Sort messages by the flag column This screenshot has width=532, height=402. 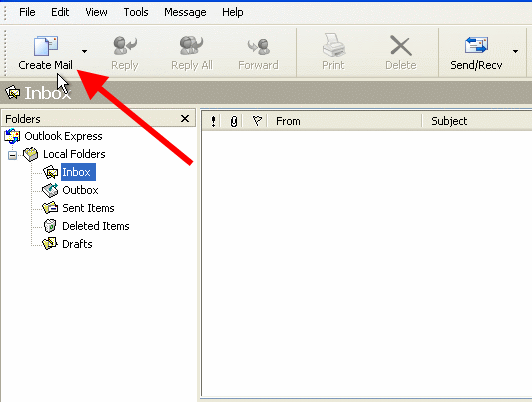click(x=257, y=121)
